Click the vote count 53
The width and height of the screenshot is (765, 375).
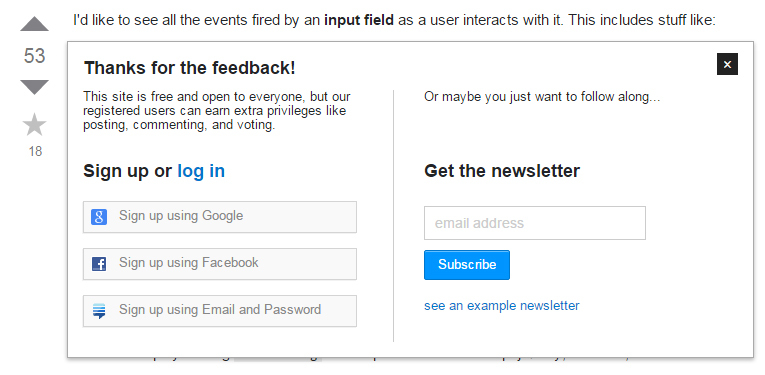click(x=35, y=56)
